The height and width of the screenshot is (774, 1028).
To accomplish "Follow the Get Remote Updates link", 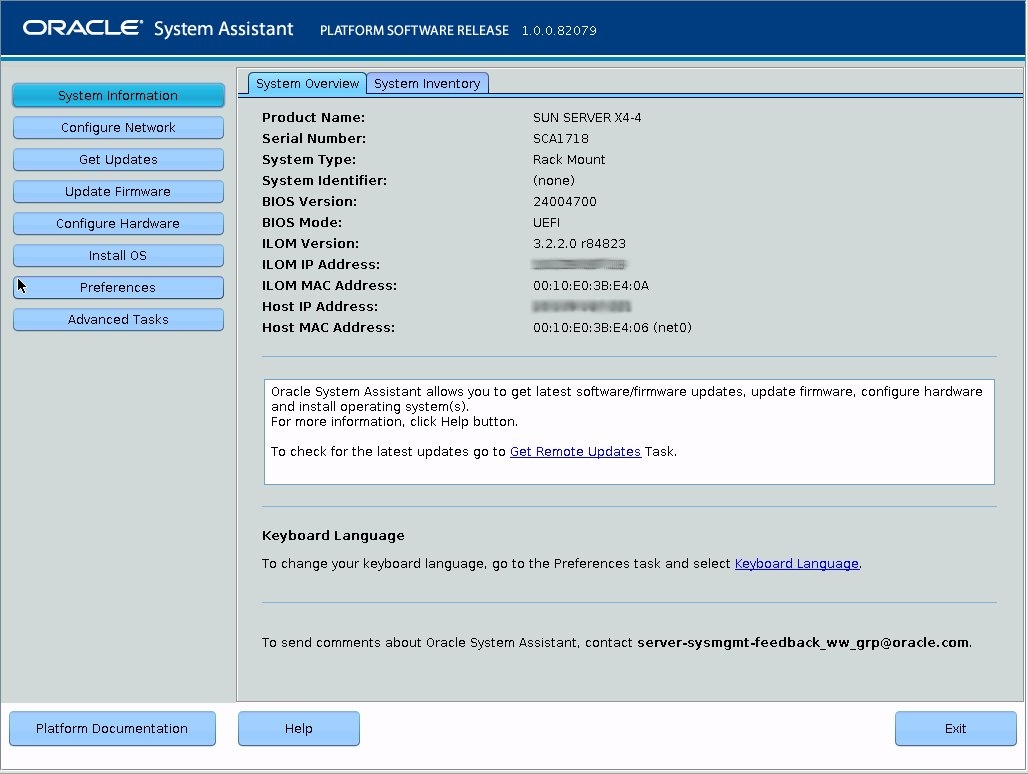I will click(x=575, y=452).
